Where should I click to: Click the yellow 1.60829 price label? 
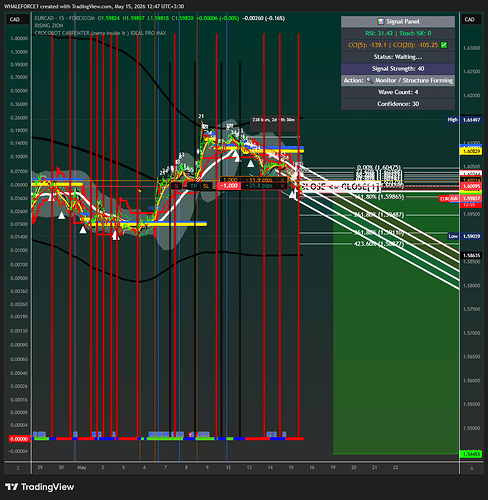pos(471,151)
